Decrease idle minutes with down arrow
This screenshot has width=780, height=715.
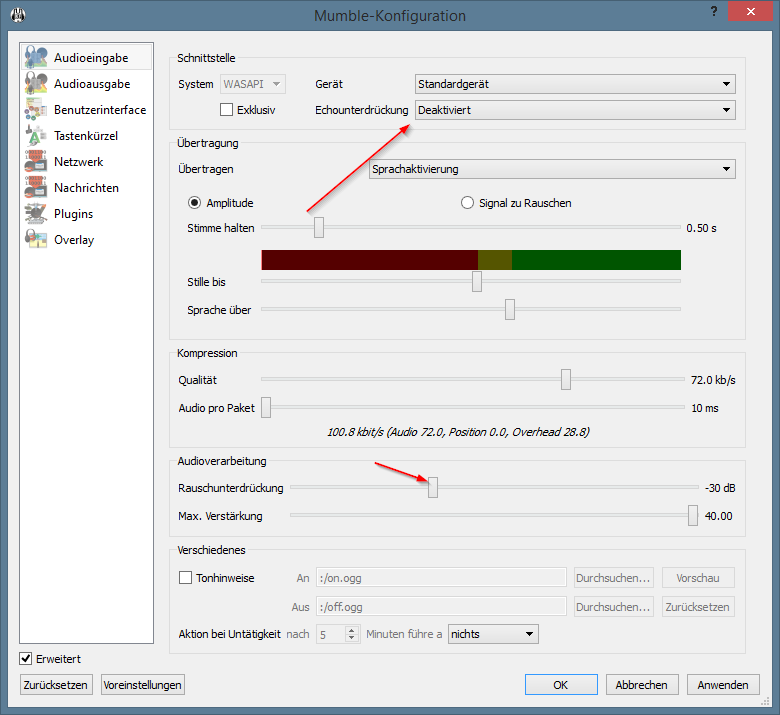coord(352,638)
